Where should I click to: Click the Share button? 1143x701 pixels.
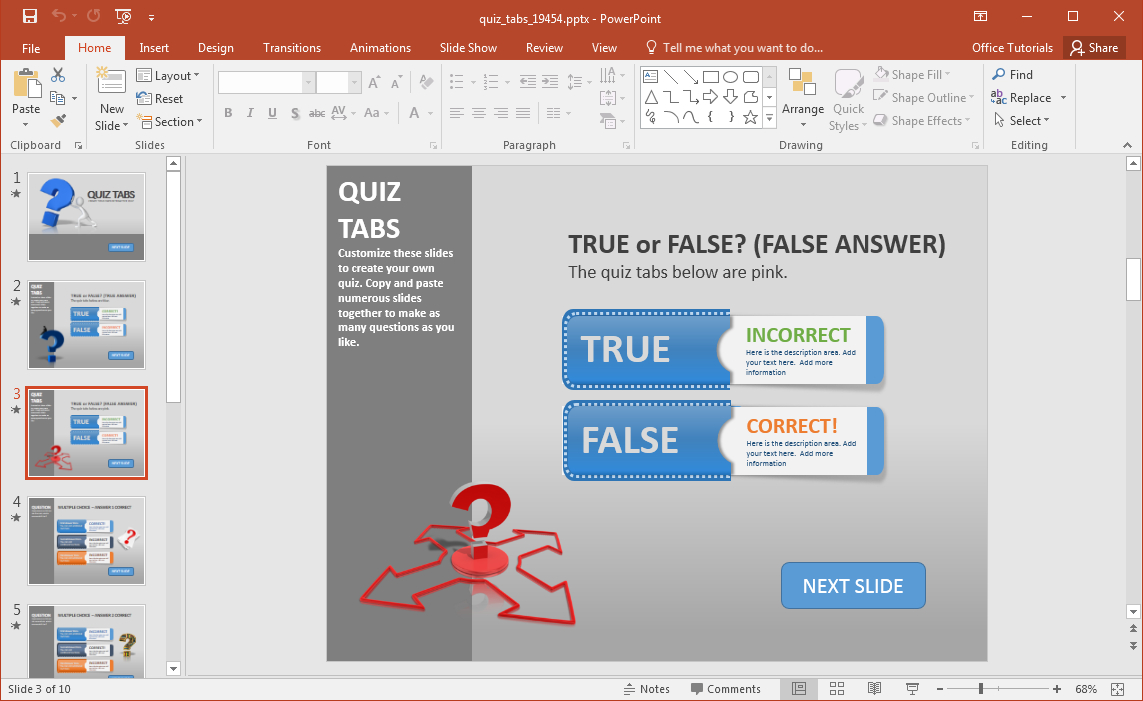point(1094,48)
